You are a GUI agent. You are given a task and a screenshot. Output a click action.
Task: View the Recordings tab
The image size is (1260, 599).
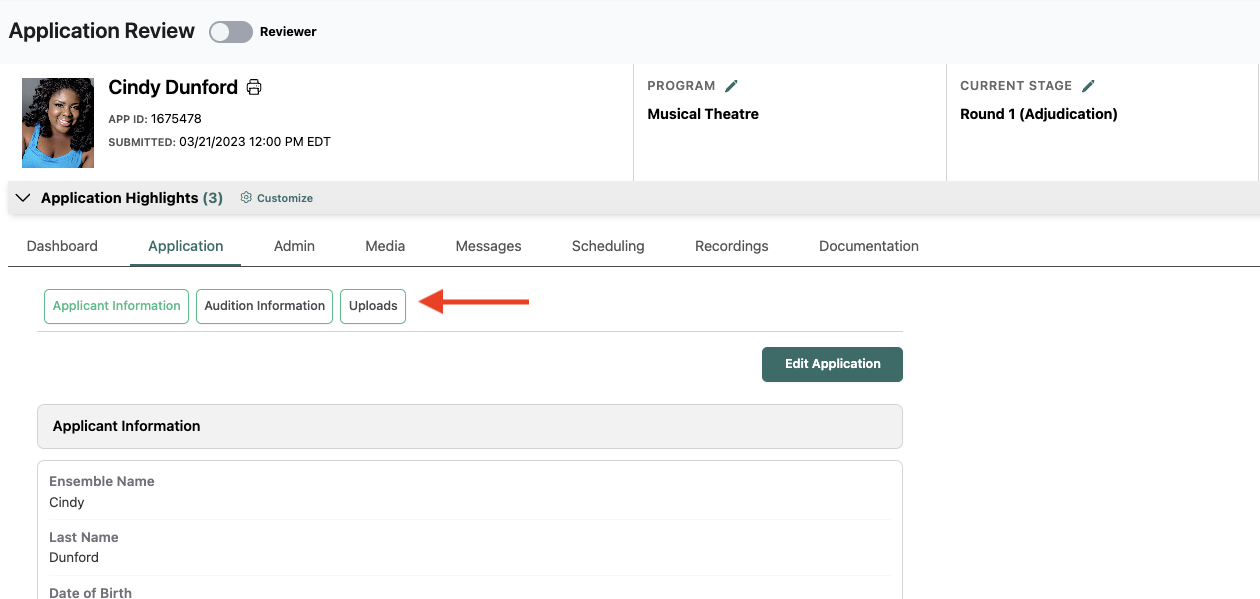(x=732, y=246)
